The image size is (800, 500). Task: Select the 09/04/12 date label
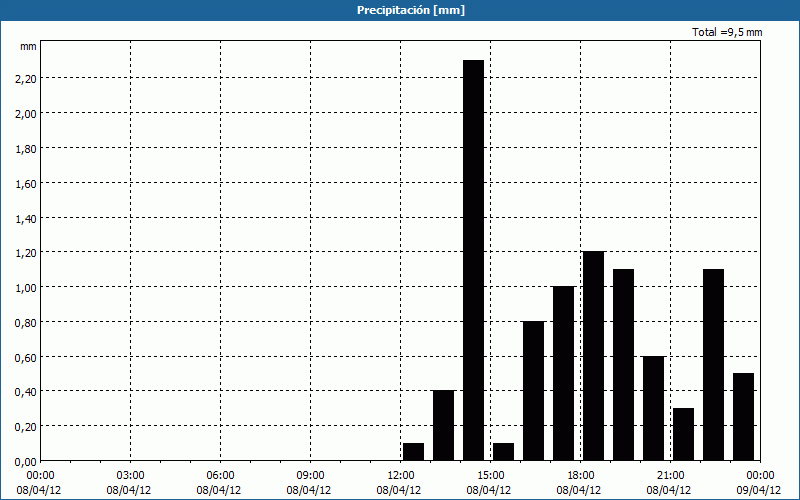[x=759, y=490]
